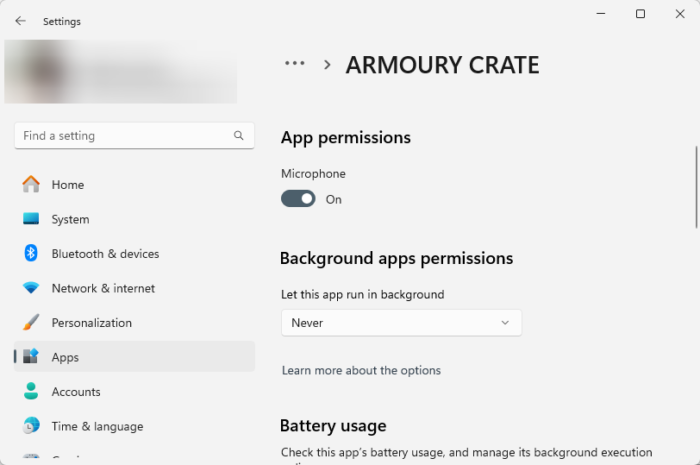Open Network & internet settings
Screen dimensions: 700x465
(x=103, y=288)
